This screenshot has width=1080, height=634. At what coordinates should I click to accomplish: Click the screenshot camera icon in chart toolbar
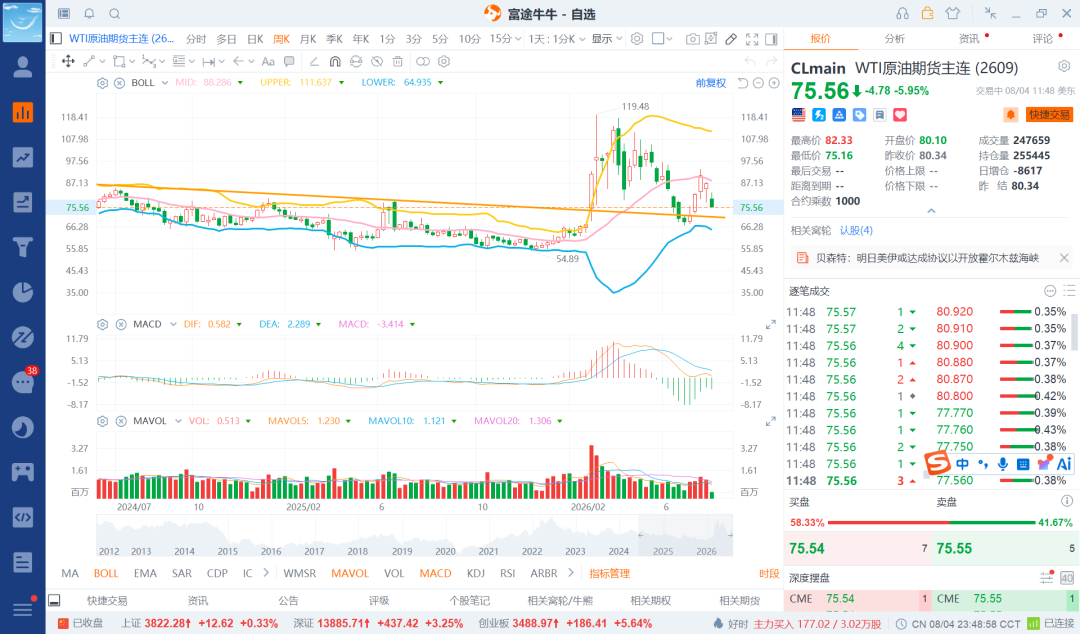pos(692,39)
